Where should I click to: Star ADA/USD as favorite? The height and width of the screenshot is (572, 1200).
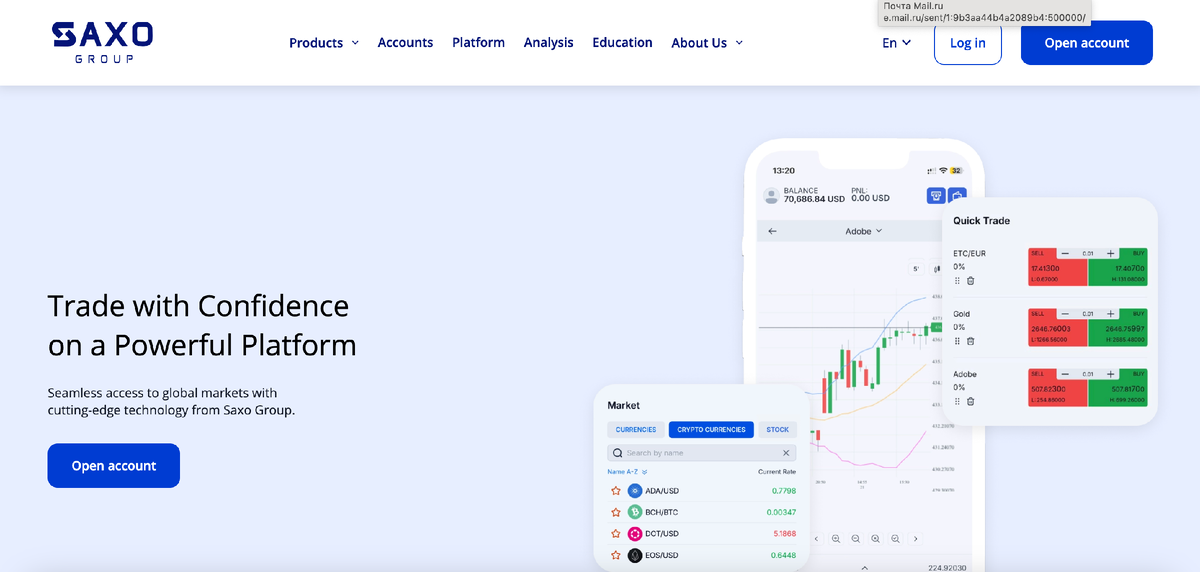tap(616, 491)
